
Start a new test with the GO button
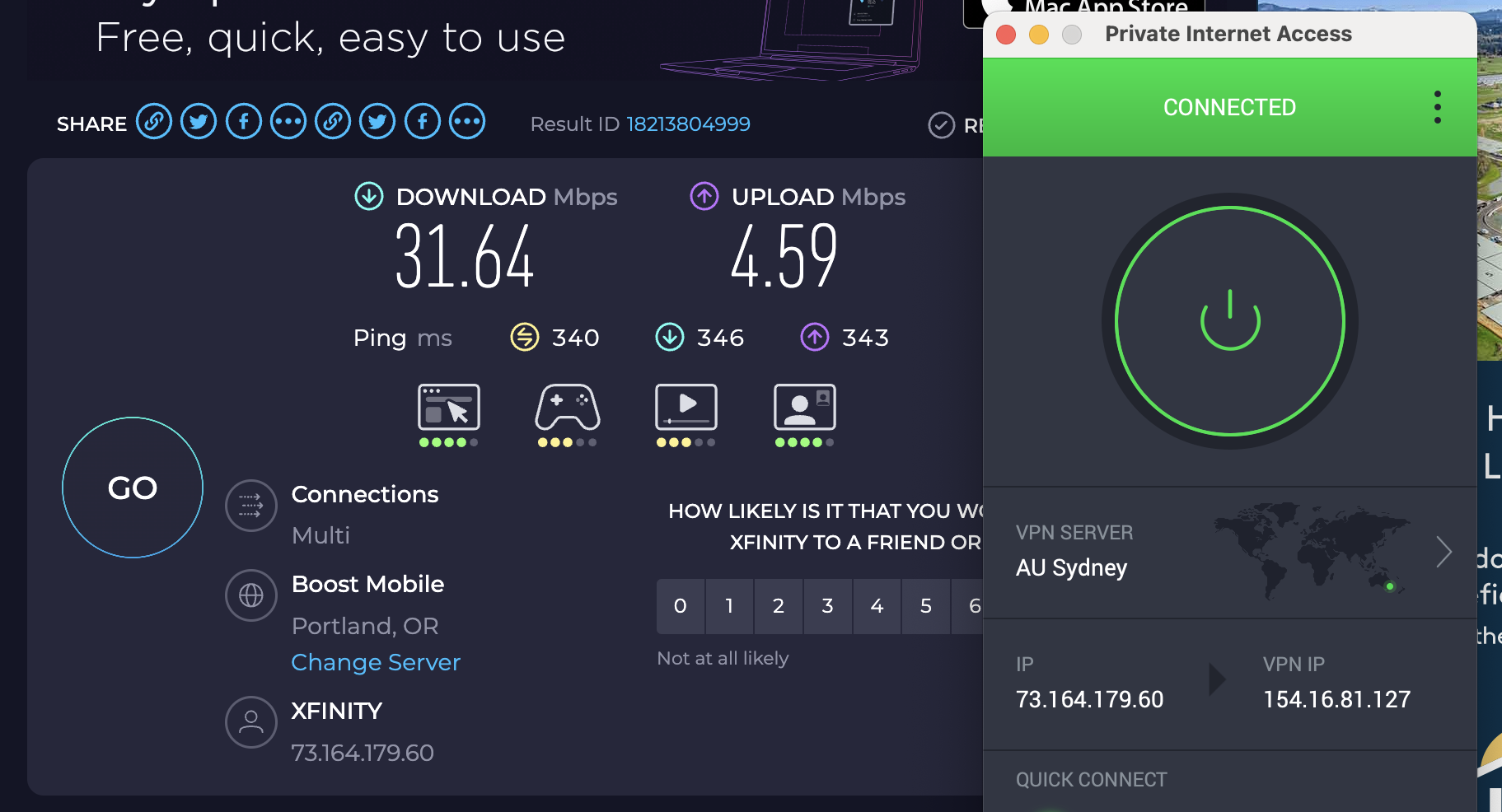[x=132, y=488]
